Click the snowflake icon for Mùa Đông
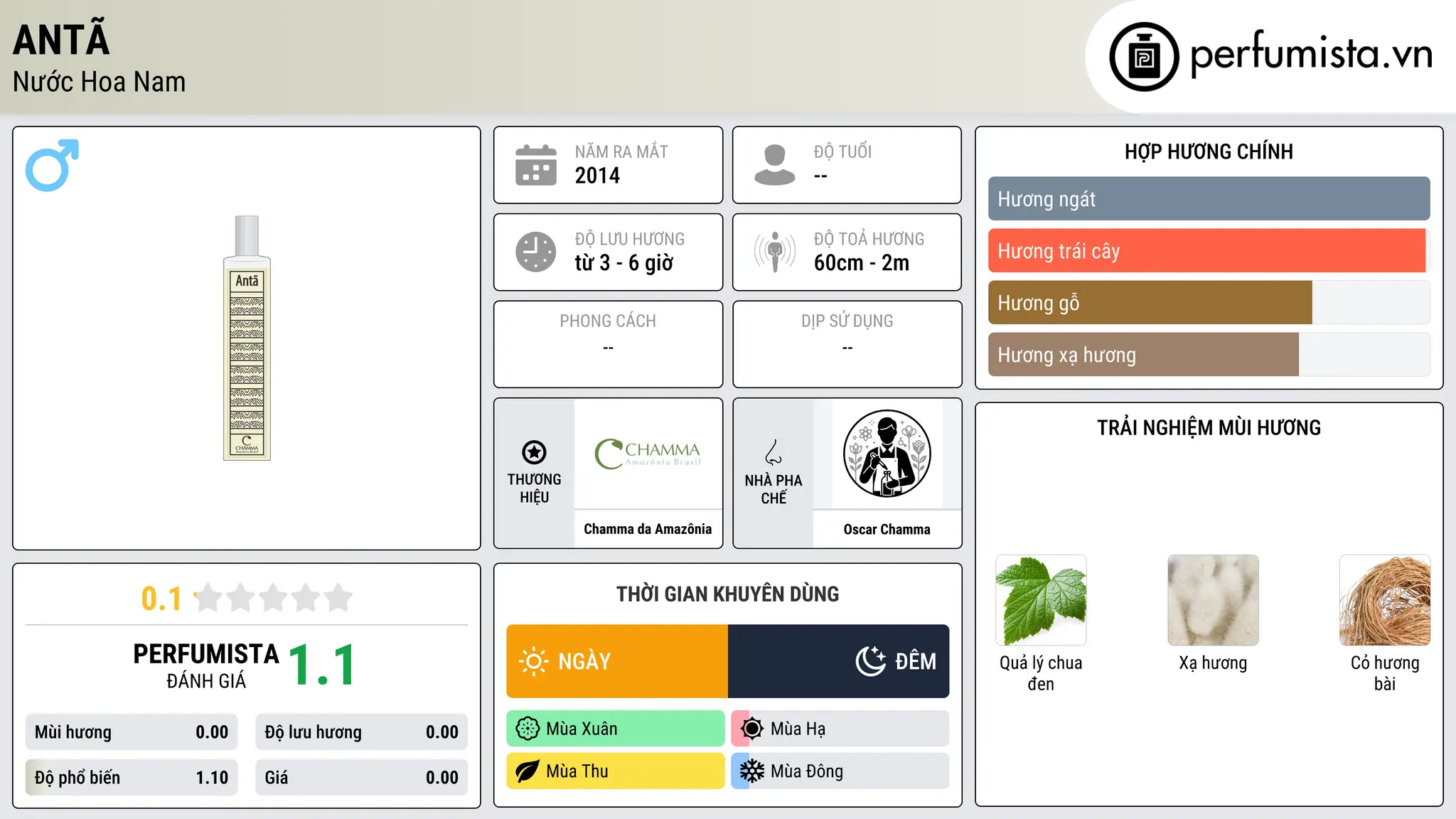The image size is (1456, 819). [x=752, y=771]
